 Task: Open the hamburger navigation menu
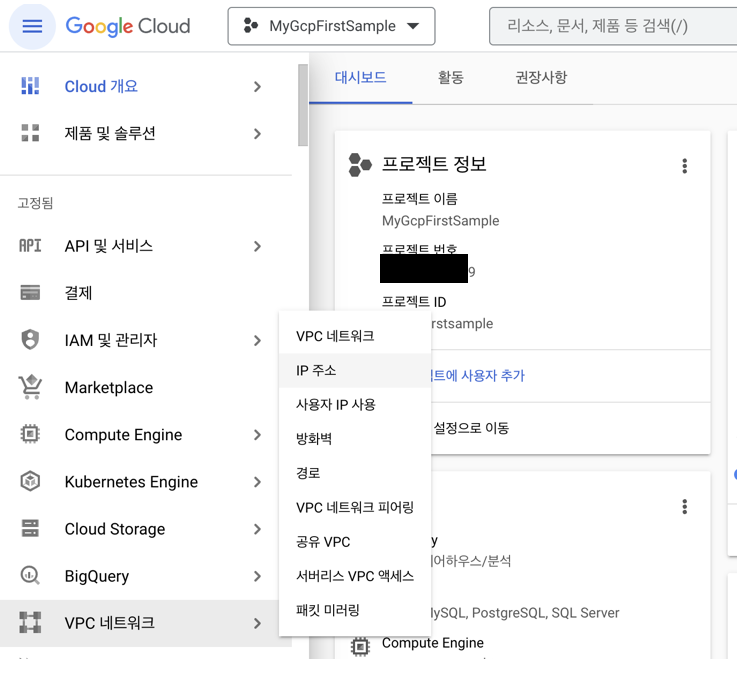32,27
